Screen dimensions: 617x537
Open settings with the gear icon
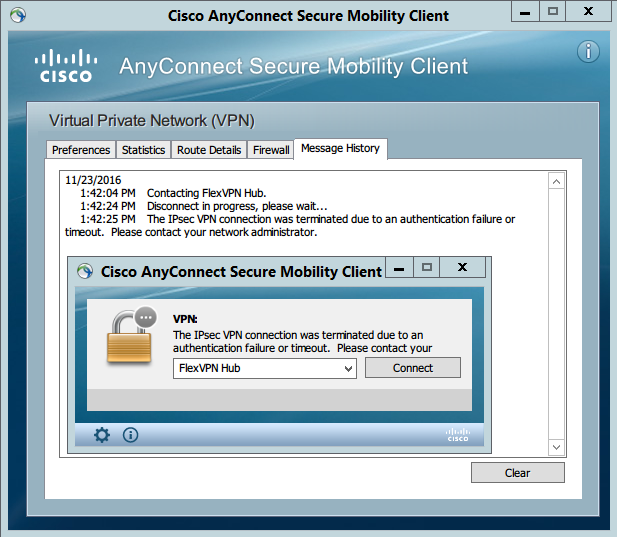click(102, 435)
